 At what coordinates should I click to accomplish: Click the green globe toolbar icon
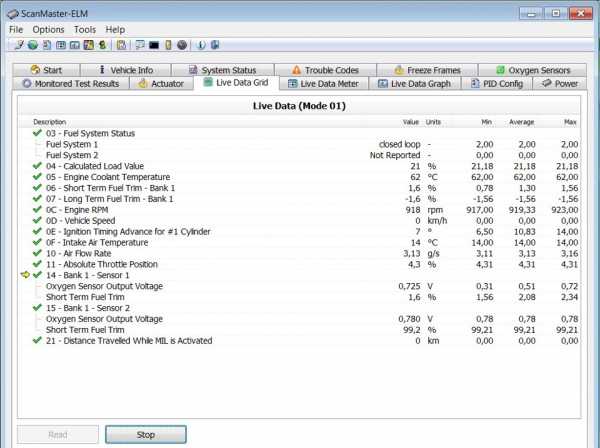click(32, 45)
